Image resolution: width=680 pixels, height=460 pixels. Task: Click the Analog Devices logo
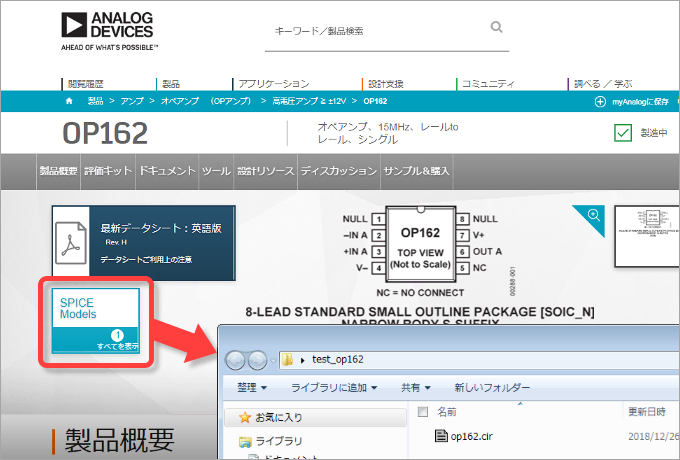coord(109,31)
